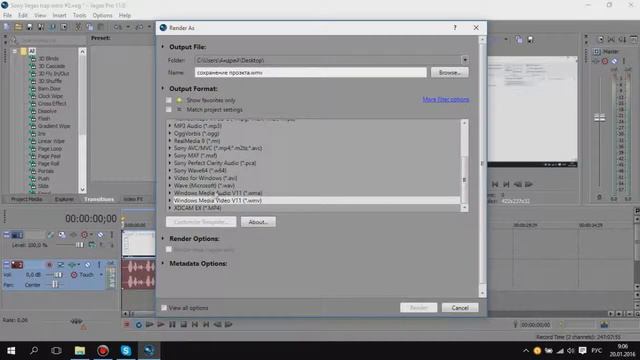Open More filter options link
Image resolution: width=640 pixels, height=360 pixels.
click(x=446, y=100)
